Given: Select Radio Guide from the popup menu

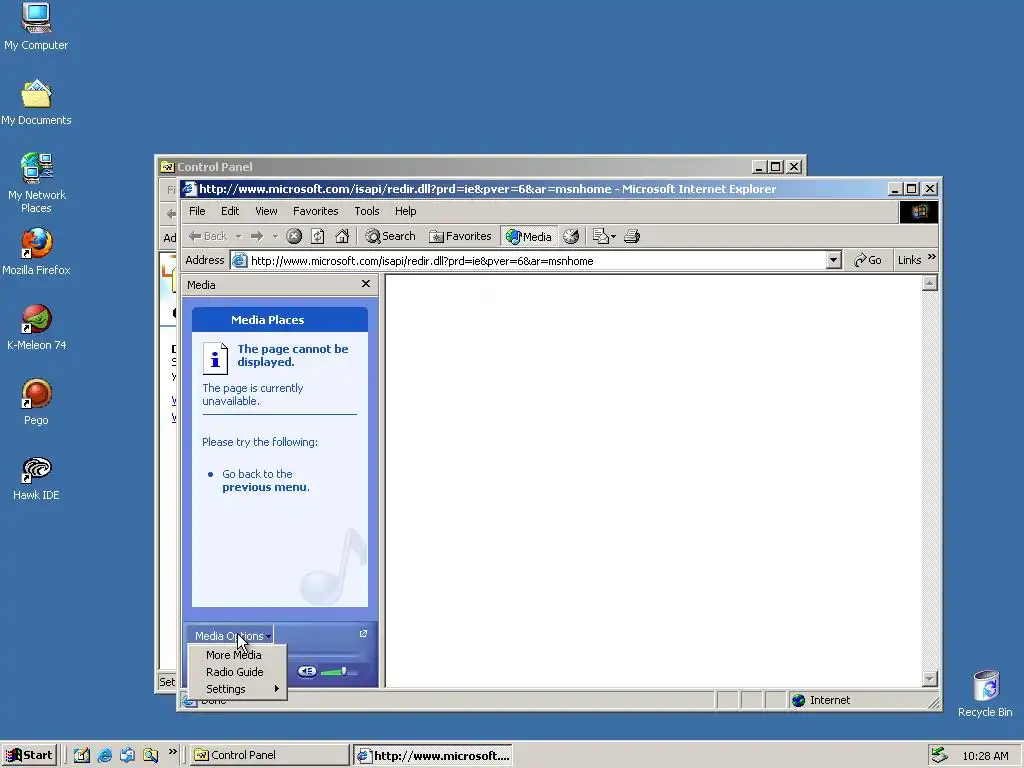Looking at the screenshot, I should pos(234,672).
